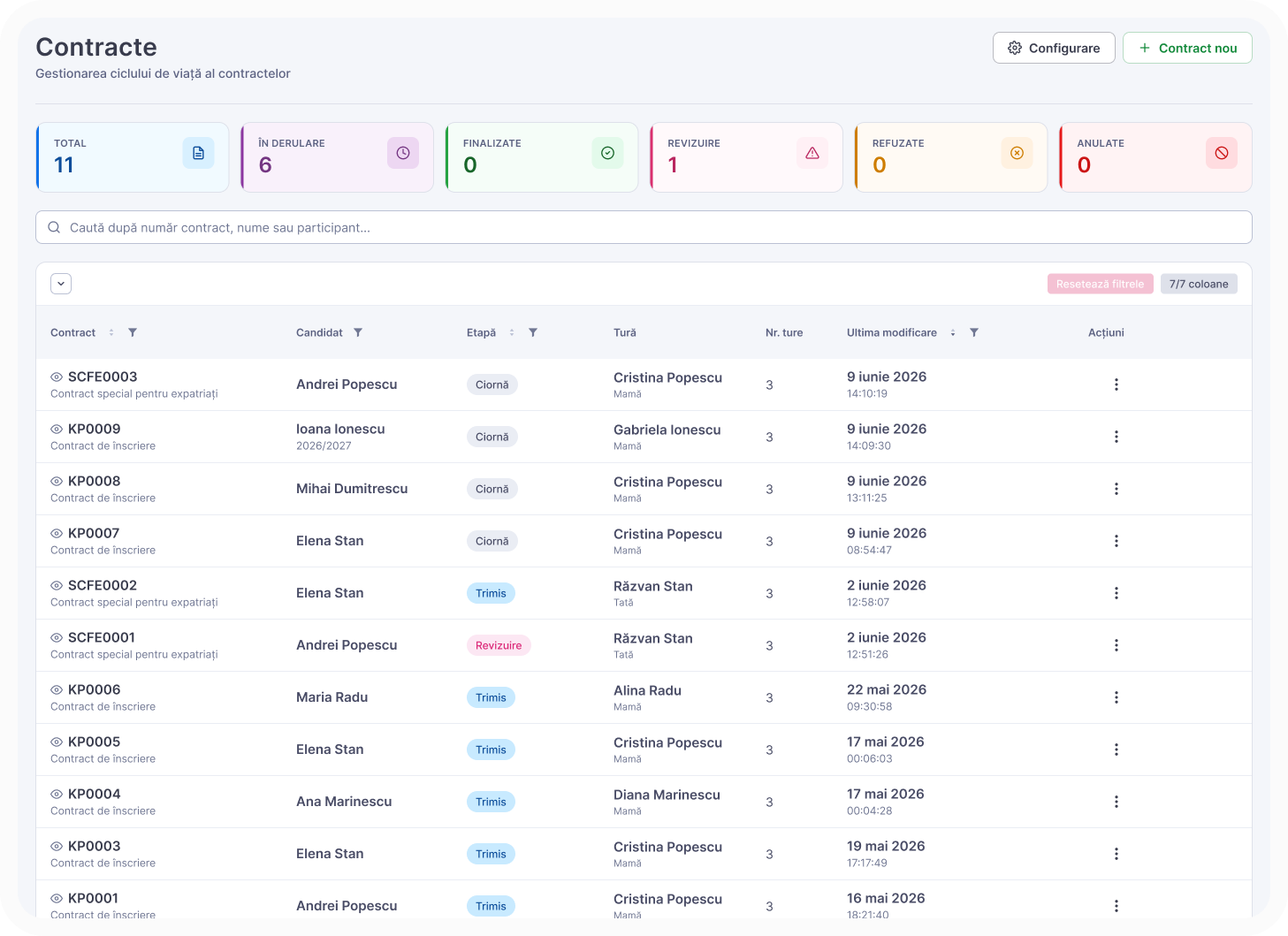Click the Revizuire status badge on SCFE0001
Screen dimensions: 1288x936
(499, 645)
